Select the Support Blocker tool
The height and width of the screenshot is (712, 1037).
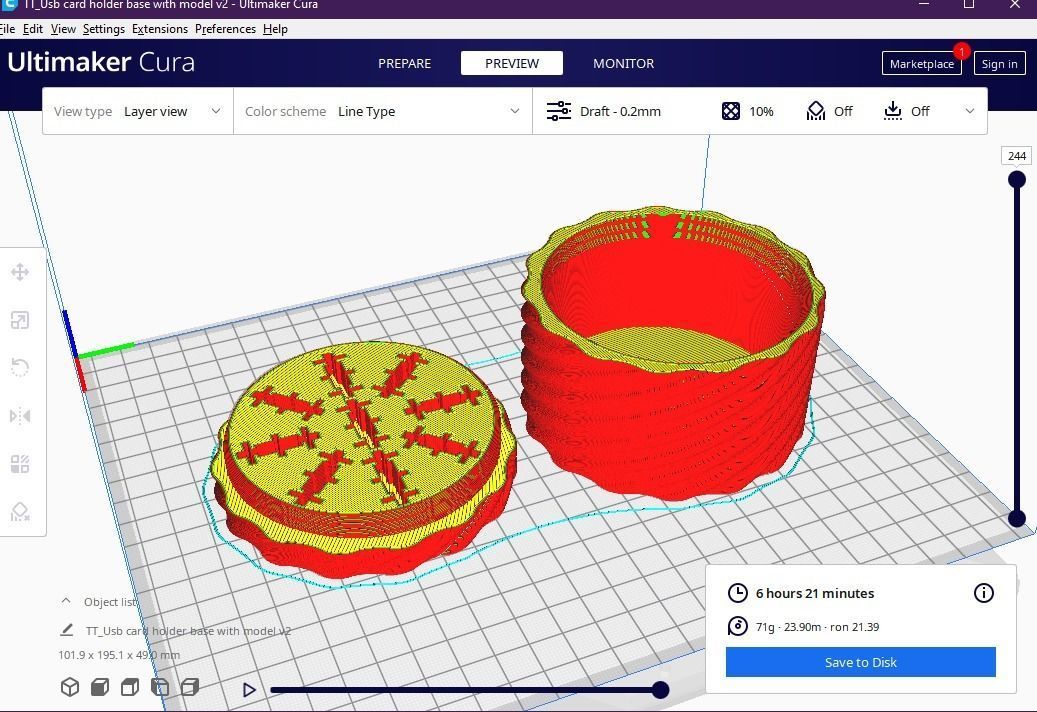tap(20, 512)
